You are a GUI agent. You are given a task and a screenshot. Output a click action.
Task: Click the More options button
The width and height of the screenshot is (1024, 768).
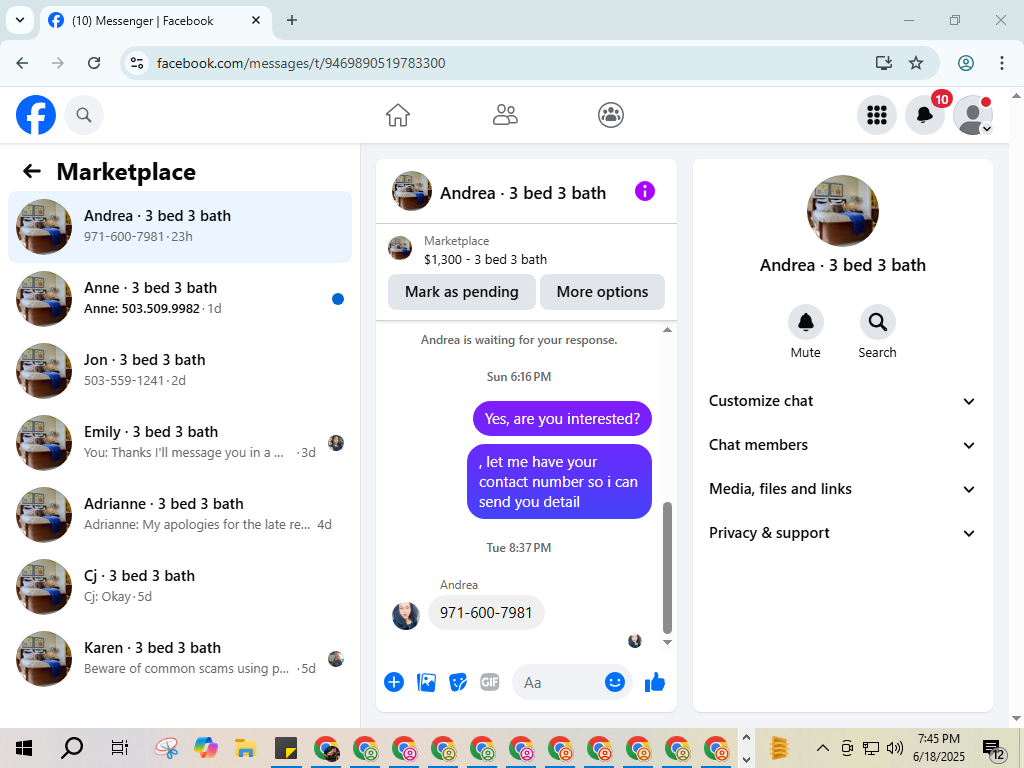tap(602, 292)
